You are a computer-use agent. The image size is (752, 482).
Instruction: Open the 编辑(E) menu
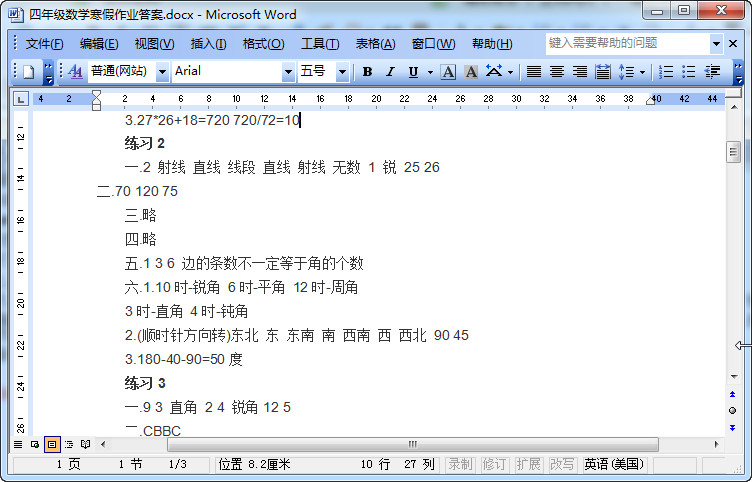(x=99, y=44)
